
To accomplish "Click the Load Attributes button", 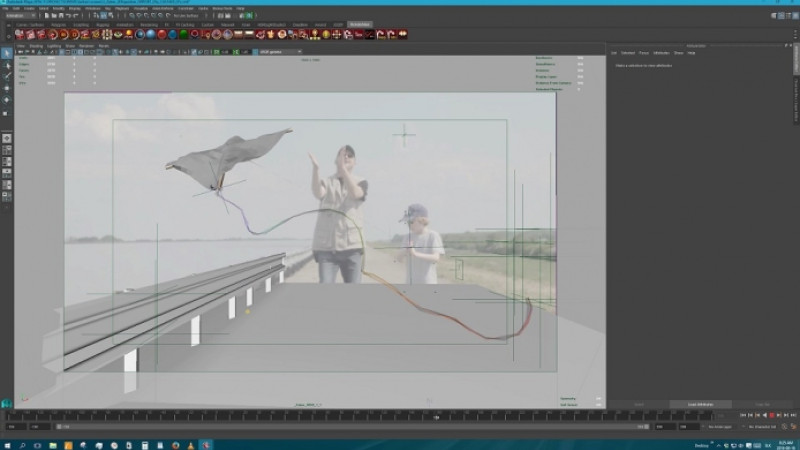I will tap(701, 405).
